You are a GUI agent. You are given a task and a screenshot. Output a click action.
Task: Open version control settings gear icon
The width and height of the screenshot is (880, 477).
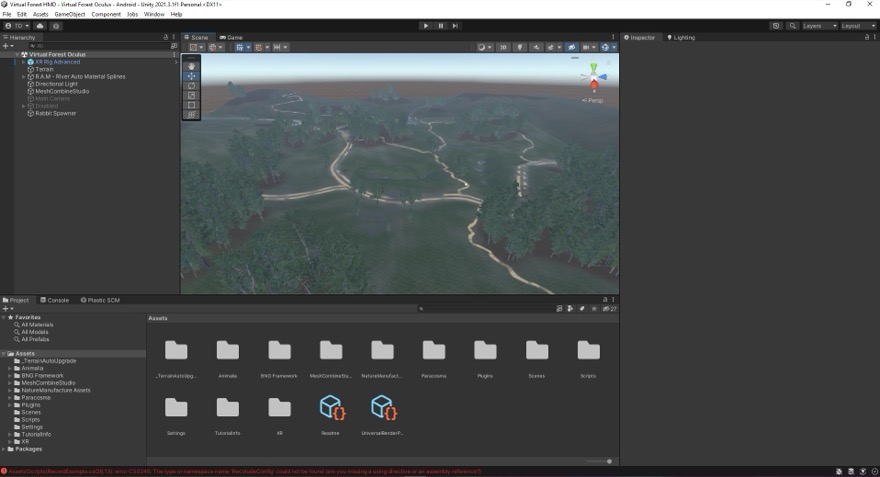(56, 26)
